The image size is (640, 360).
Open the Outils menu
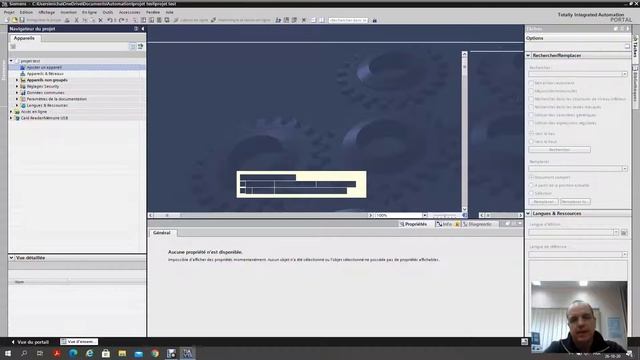[x=107, y=12]
